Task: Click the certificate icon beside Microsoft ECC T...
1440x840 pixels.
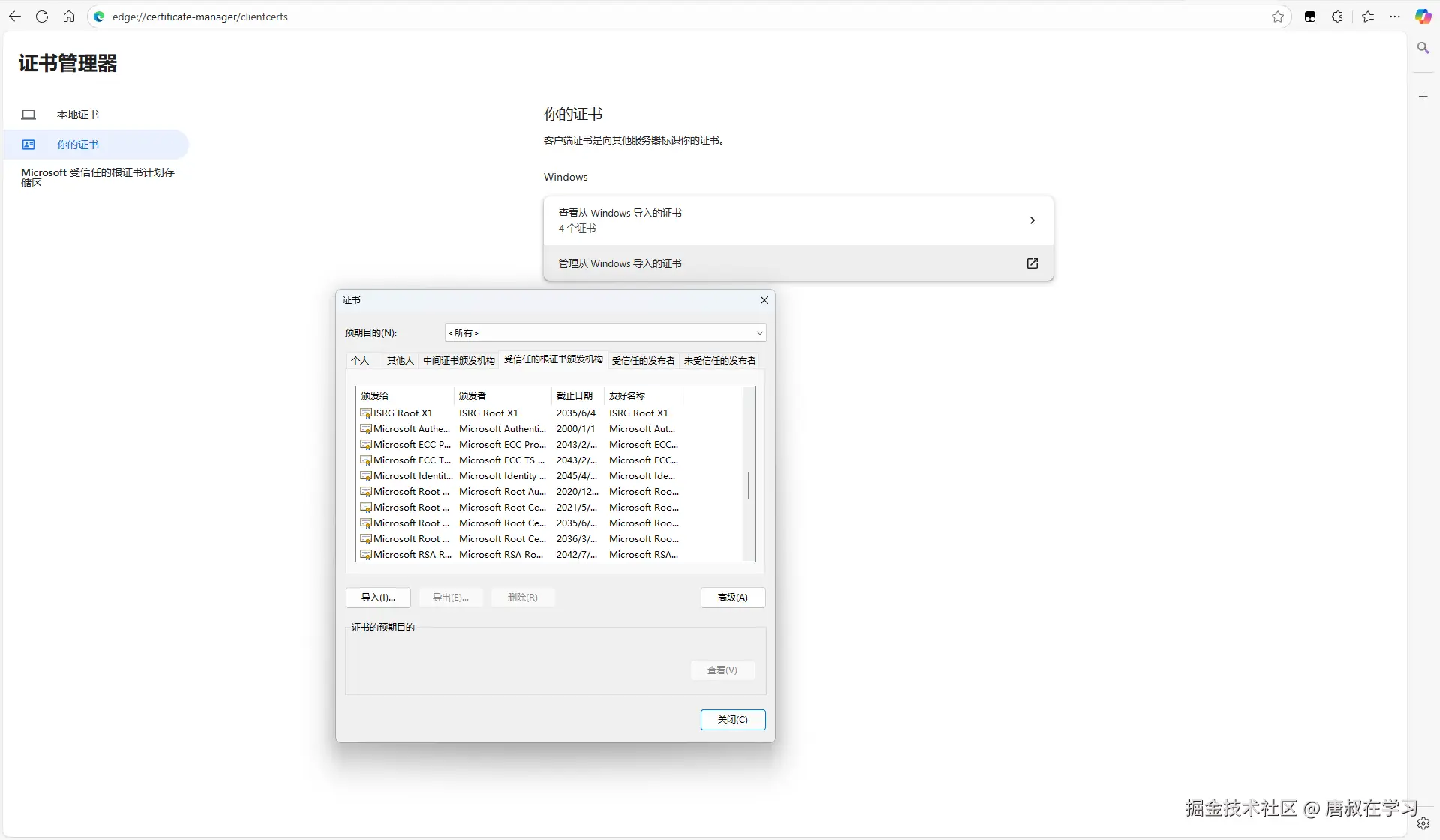Action: click(x=366, y=460)
